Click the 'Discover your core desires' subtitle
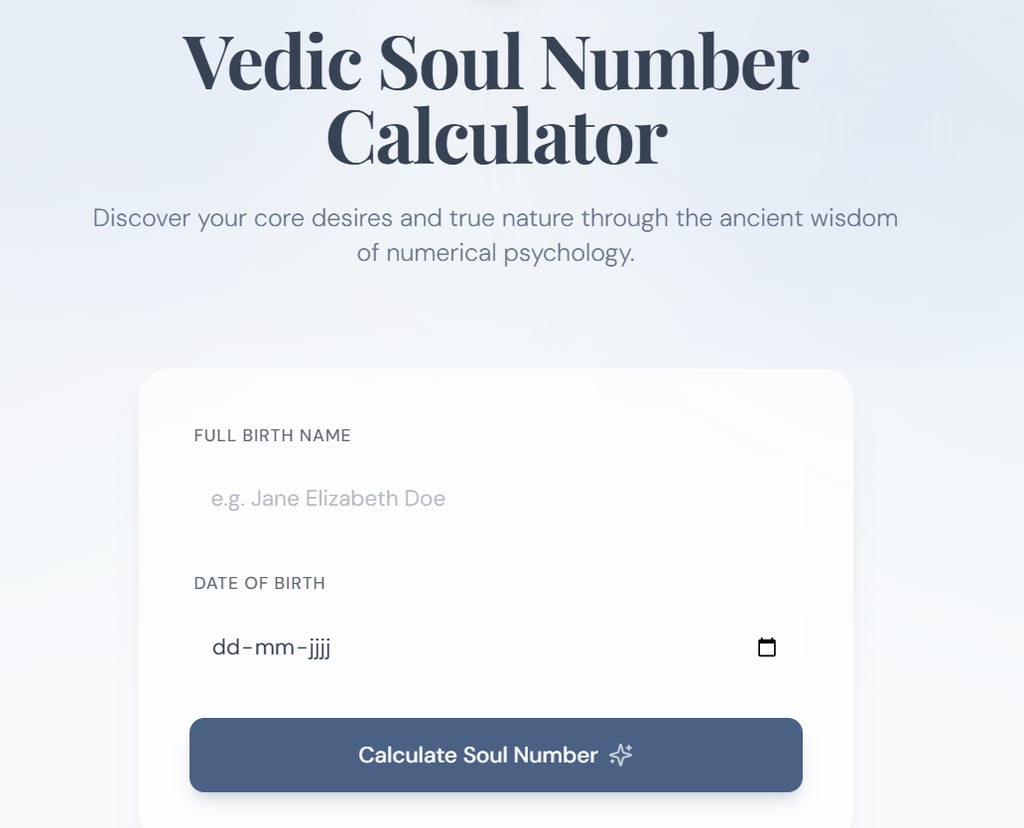The height and width of the screenshot is (828, 1024). pyautogui.click(x=300, y=218)
